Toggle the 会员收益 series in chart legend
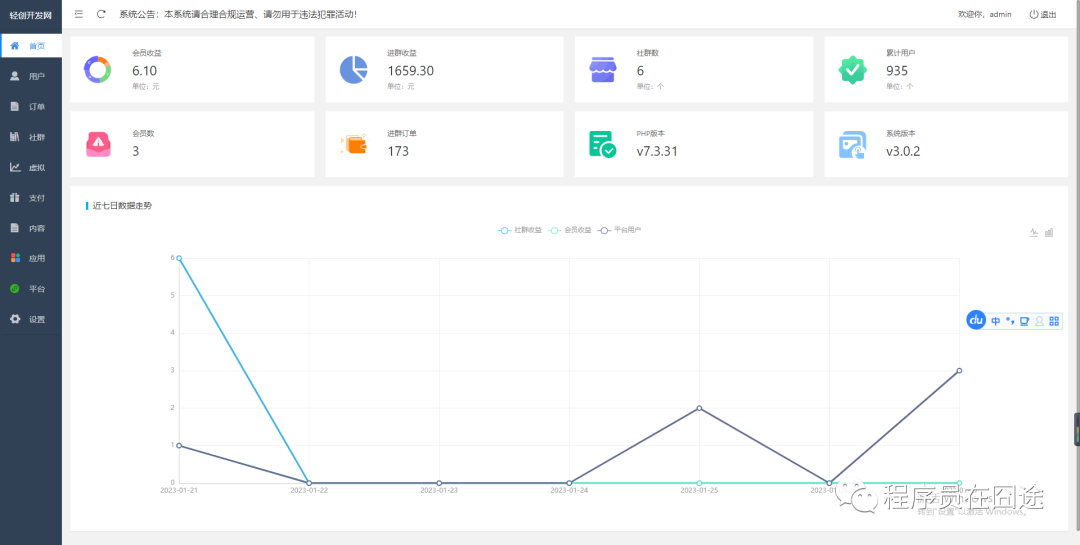 [570, 230]
